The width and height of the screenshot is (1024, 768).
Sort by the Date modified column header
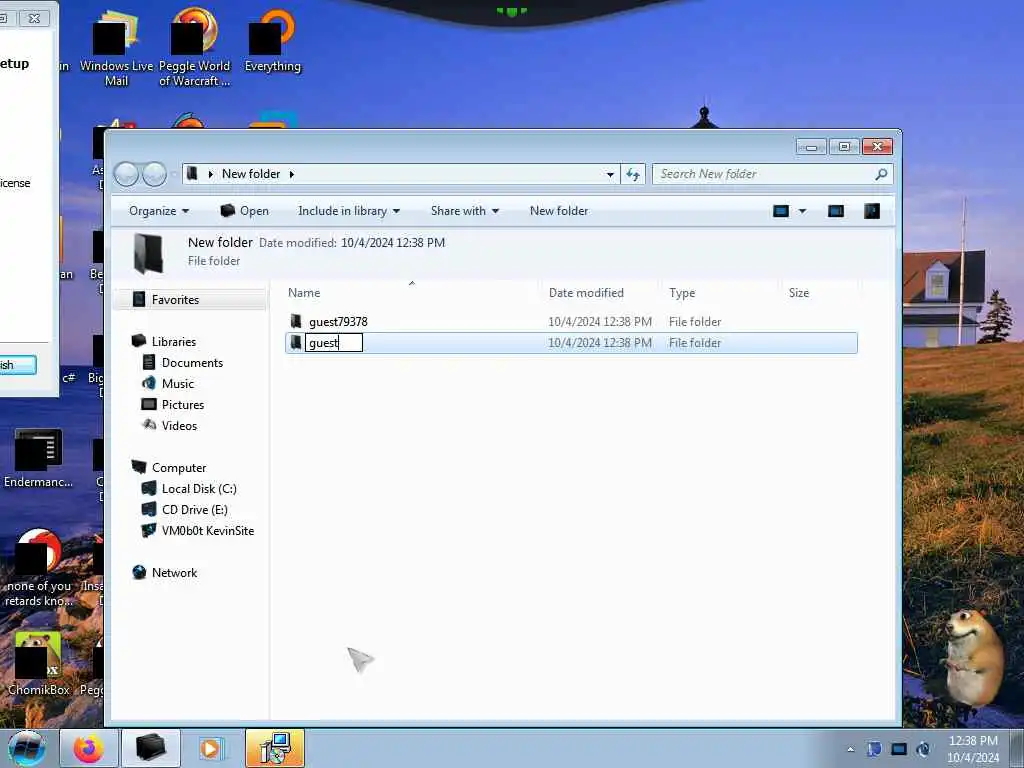tap(601, 293)
